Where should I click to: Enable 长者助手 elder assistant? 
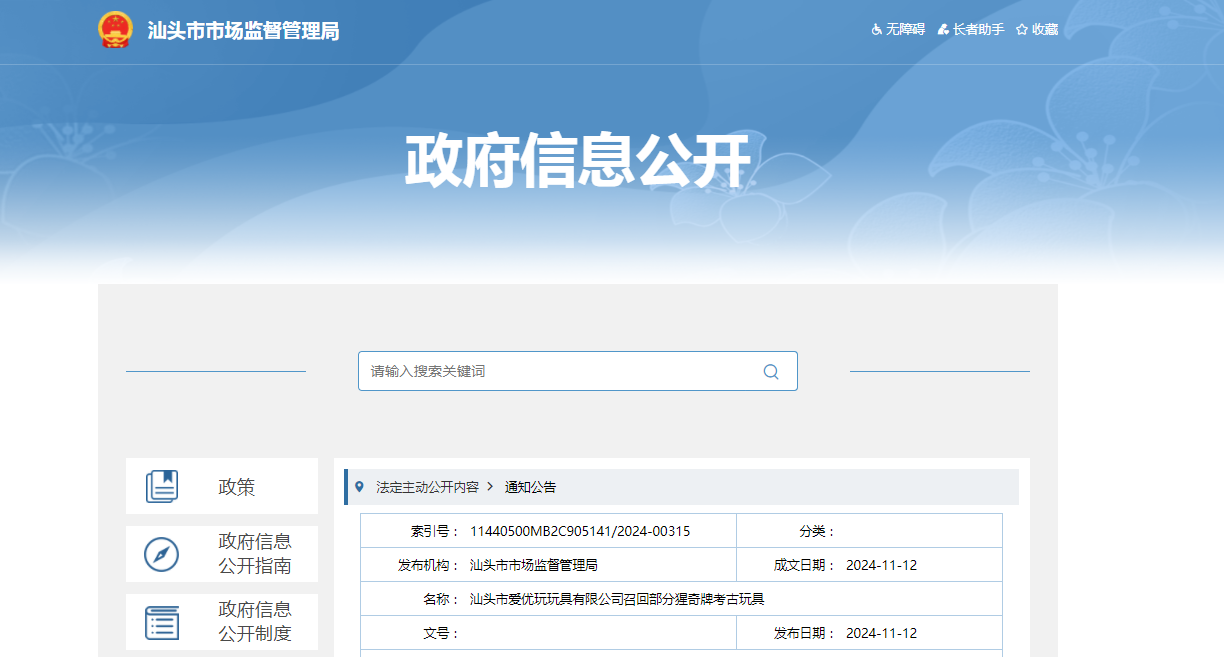tap(978, 30)
